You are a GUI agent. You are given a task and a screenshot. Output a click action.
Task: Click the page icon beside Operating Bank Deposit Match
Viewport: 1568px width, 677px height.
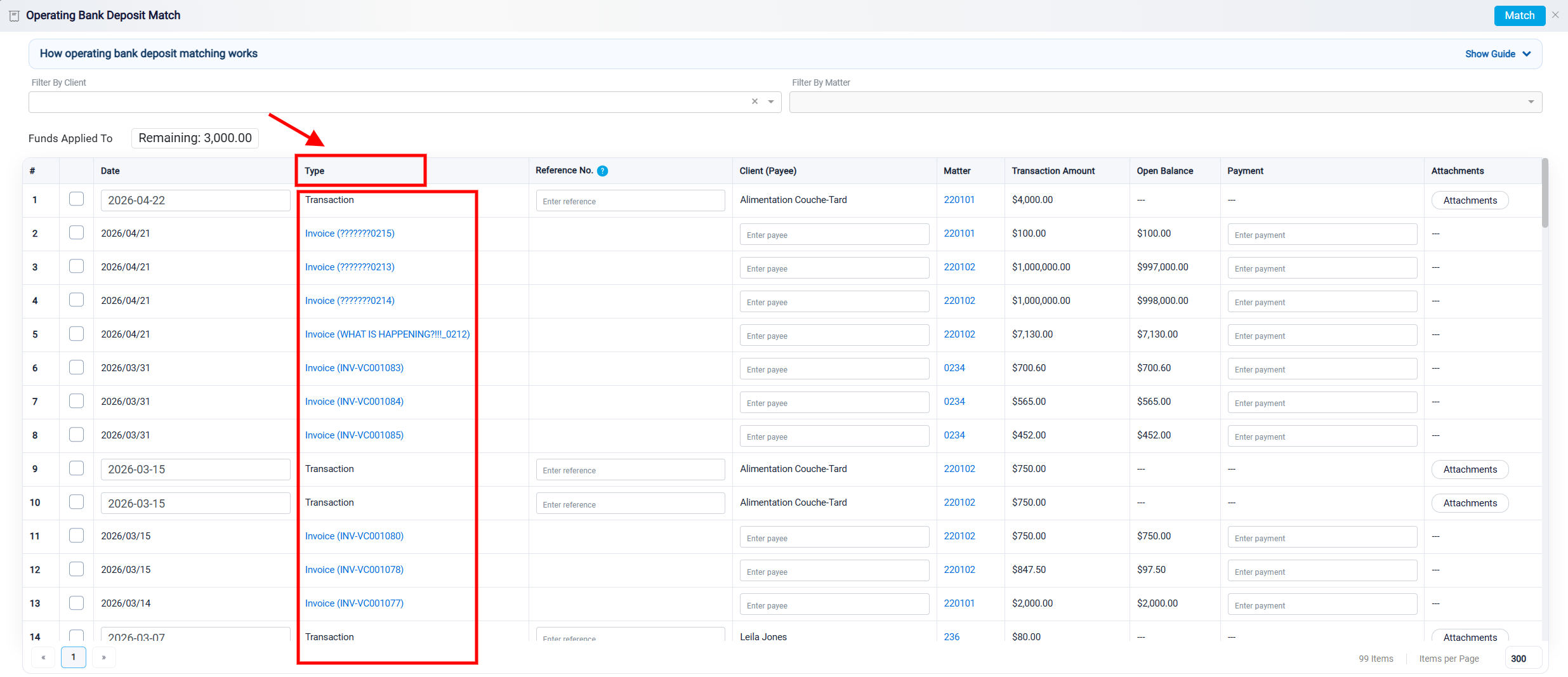tap(14, 16)
